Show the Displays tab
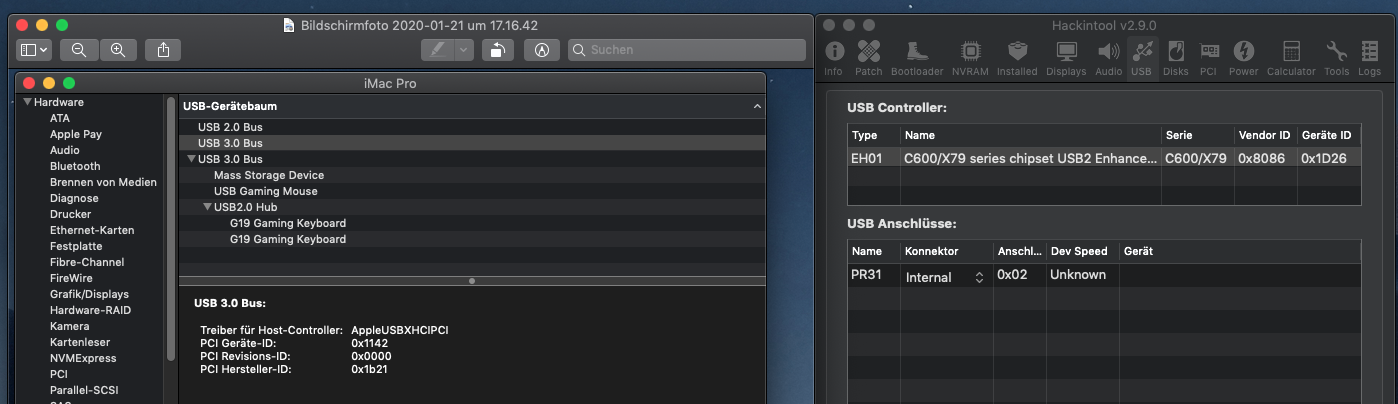This screenshot has height=404, width=1398. tap(1066, 56)
